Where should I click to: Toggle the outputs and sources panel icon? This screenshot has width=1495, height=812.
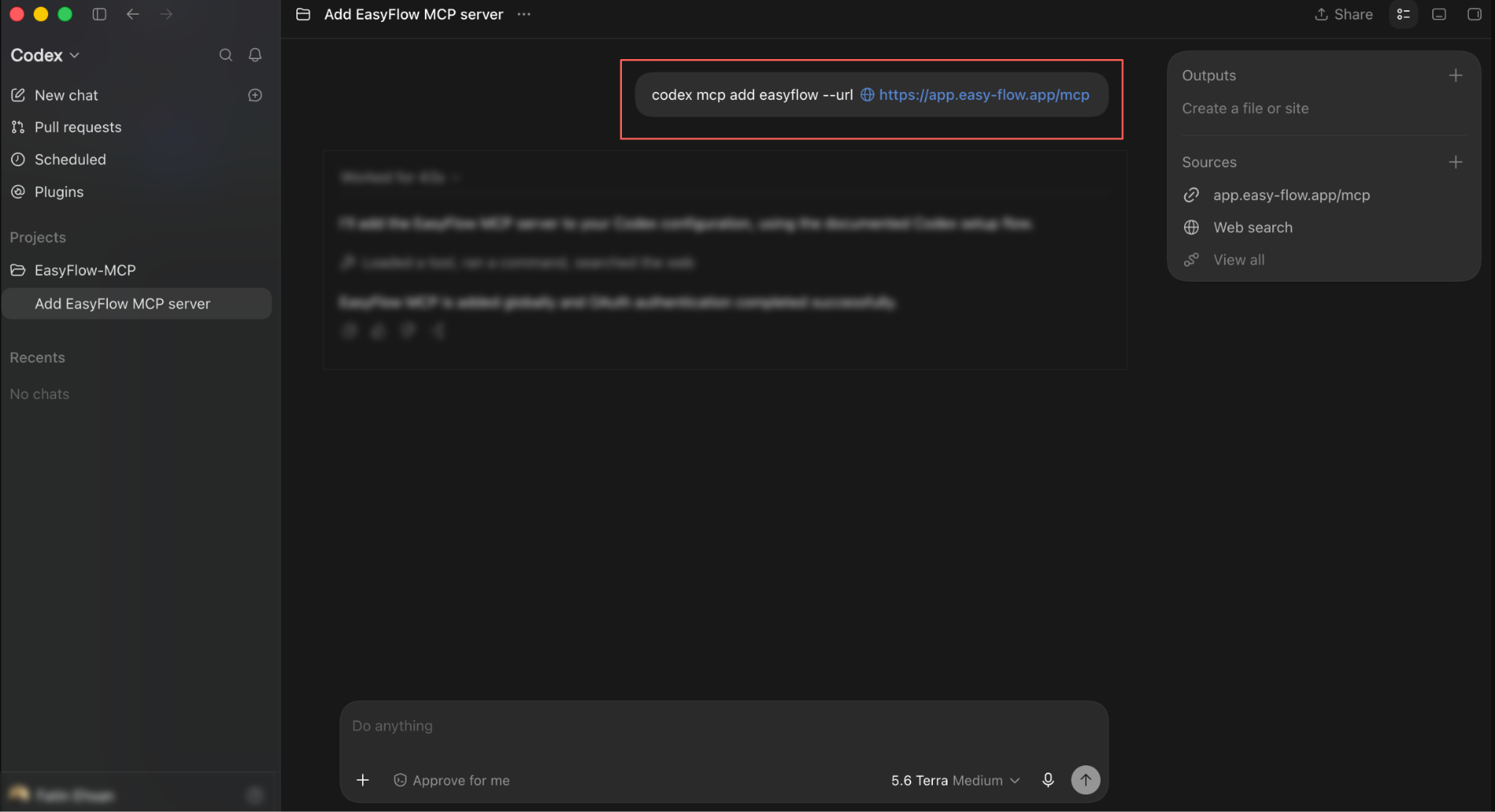pos(1403,14)
